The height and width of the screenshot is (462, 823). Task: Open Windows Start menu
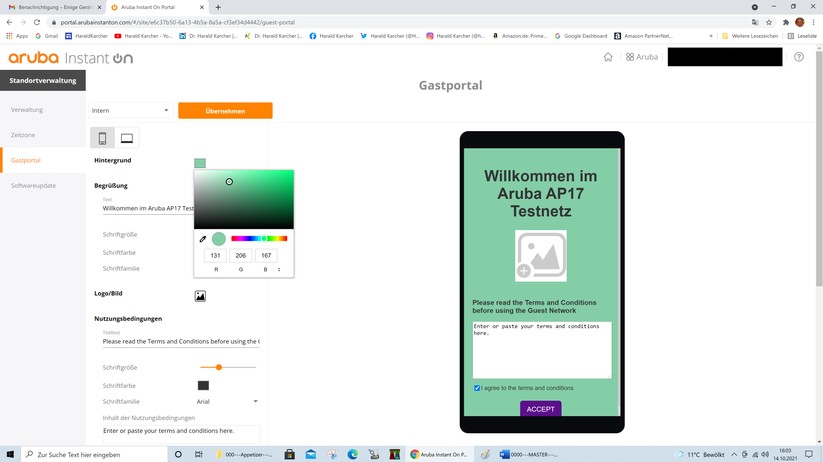(x=10, y=455)
